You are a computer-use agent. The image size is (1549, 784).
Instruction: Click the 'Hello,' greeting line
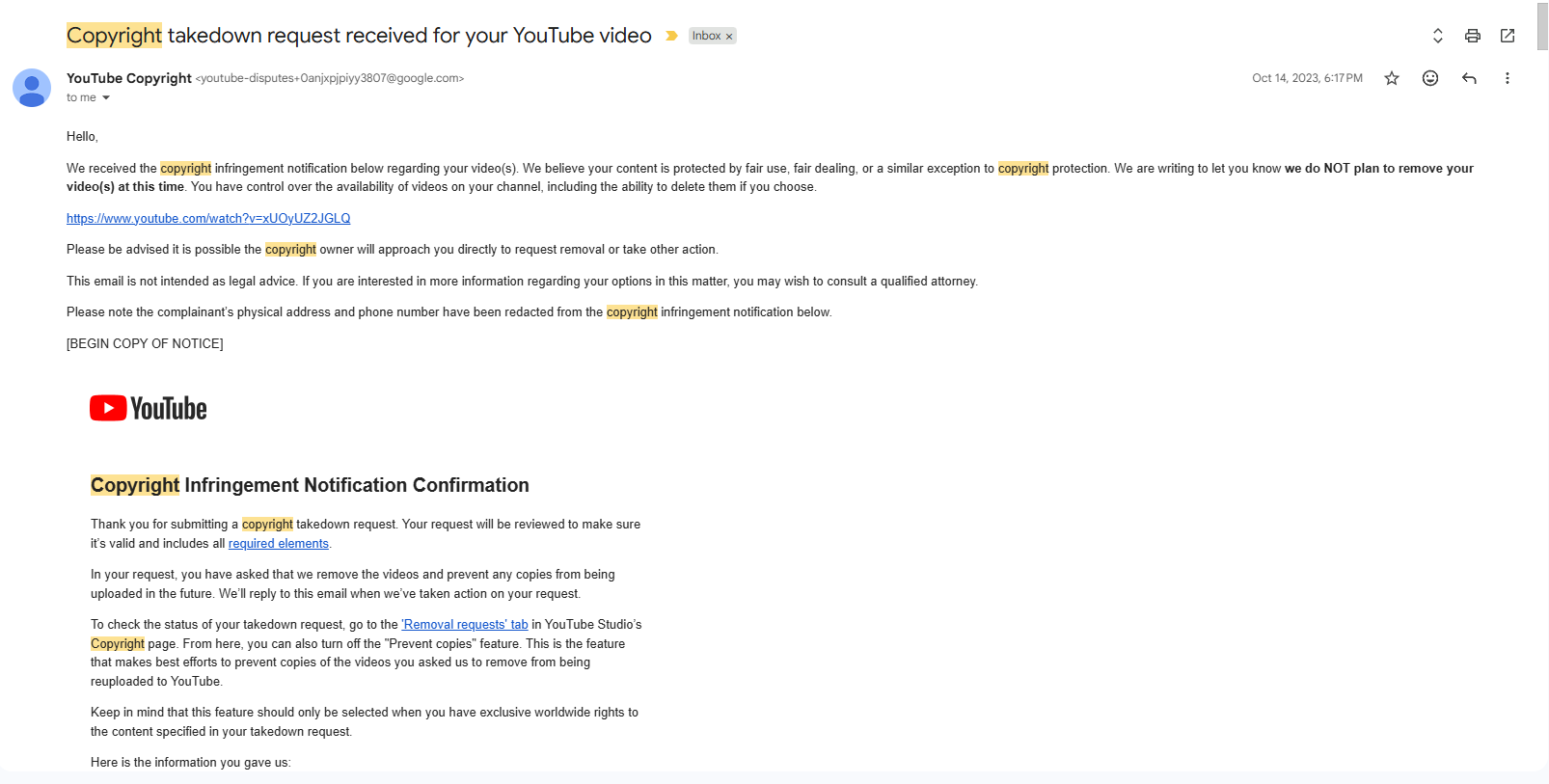click(82, 136)
